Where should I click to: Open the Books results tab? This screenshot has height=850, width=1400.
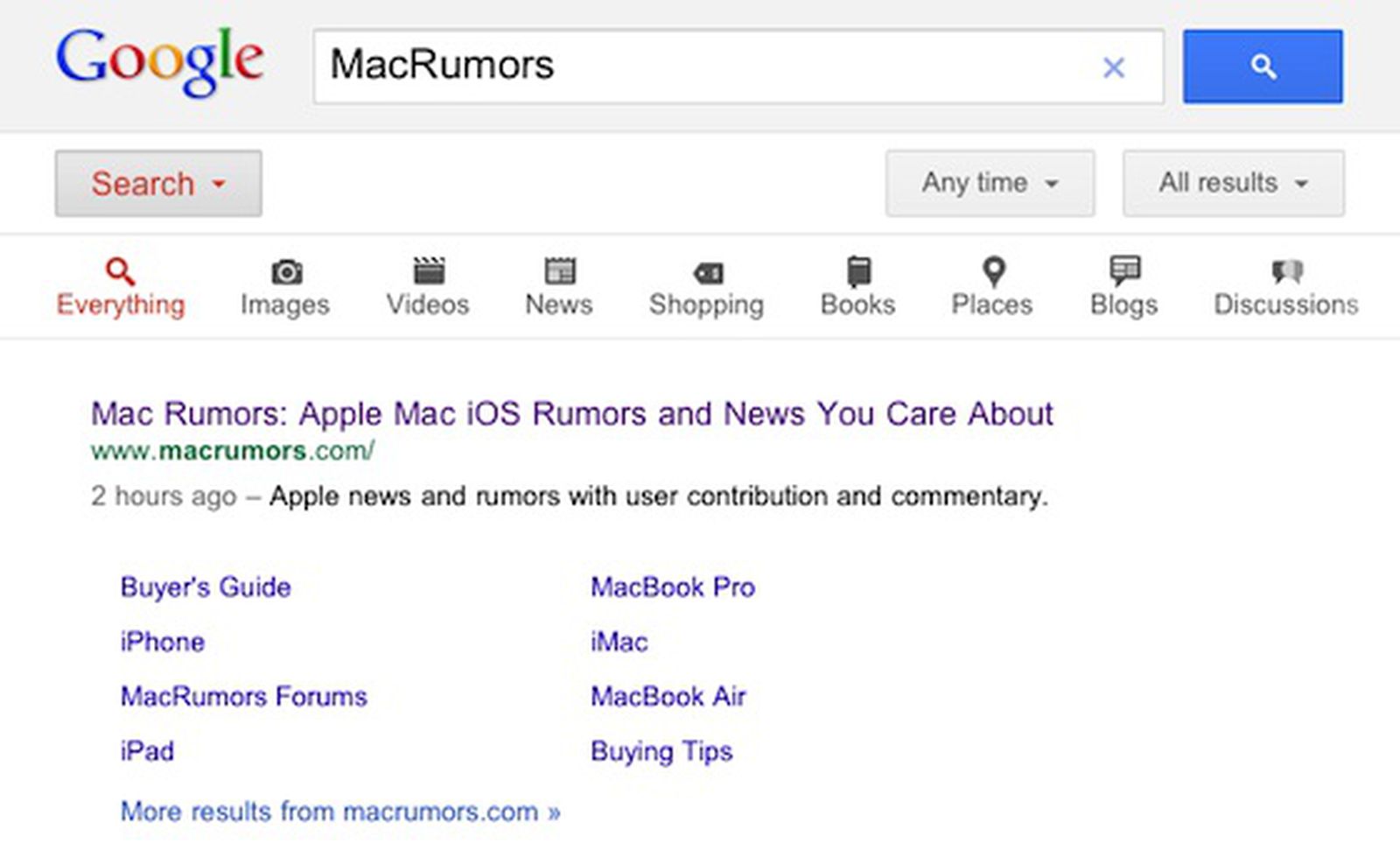click(857, 287)
